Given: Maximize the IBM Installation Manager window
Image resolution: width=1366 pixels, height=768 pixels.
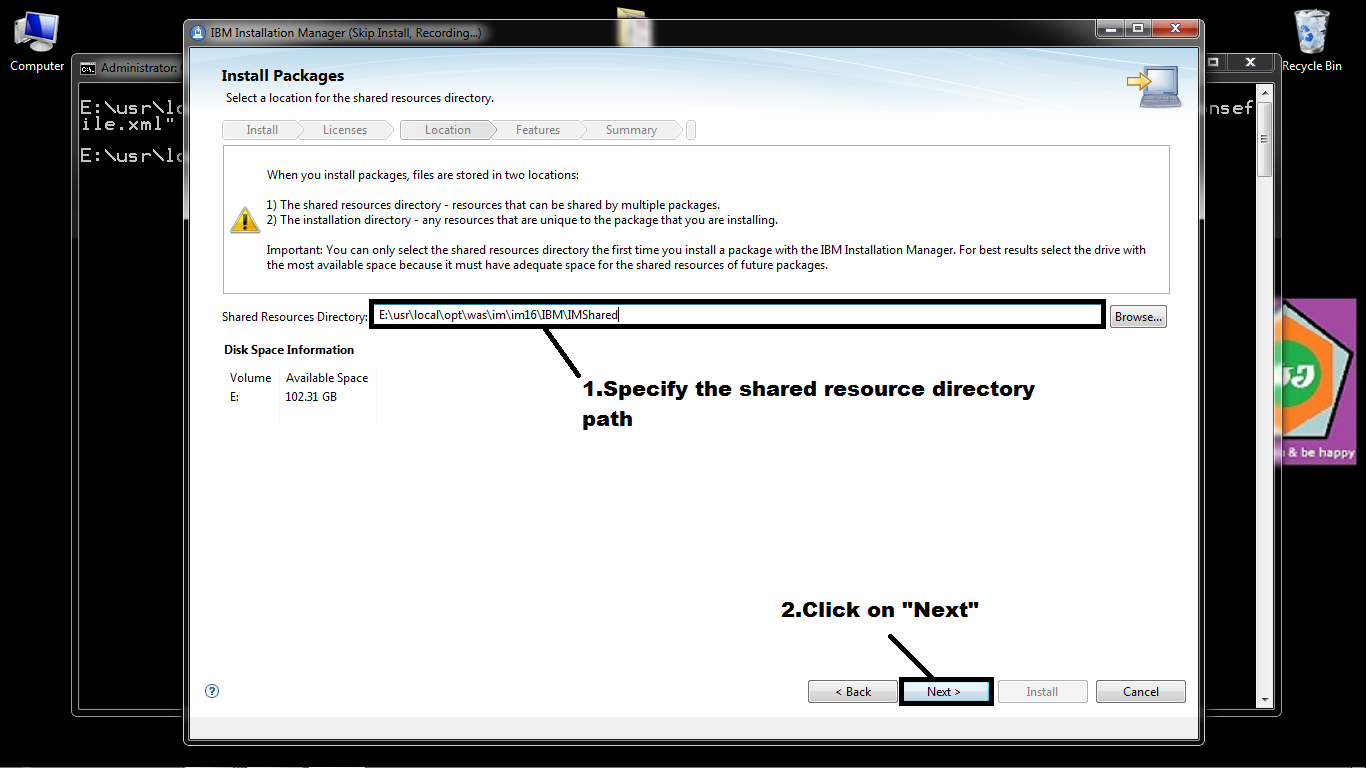Looking at the screenshot, I should coord(1137,29).
